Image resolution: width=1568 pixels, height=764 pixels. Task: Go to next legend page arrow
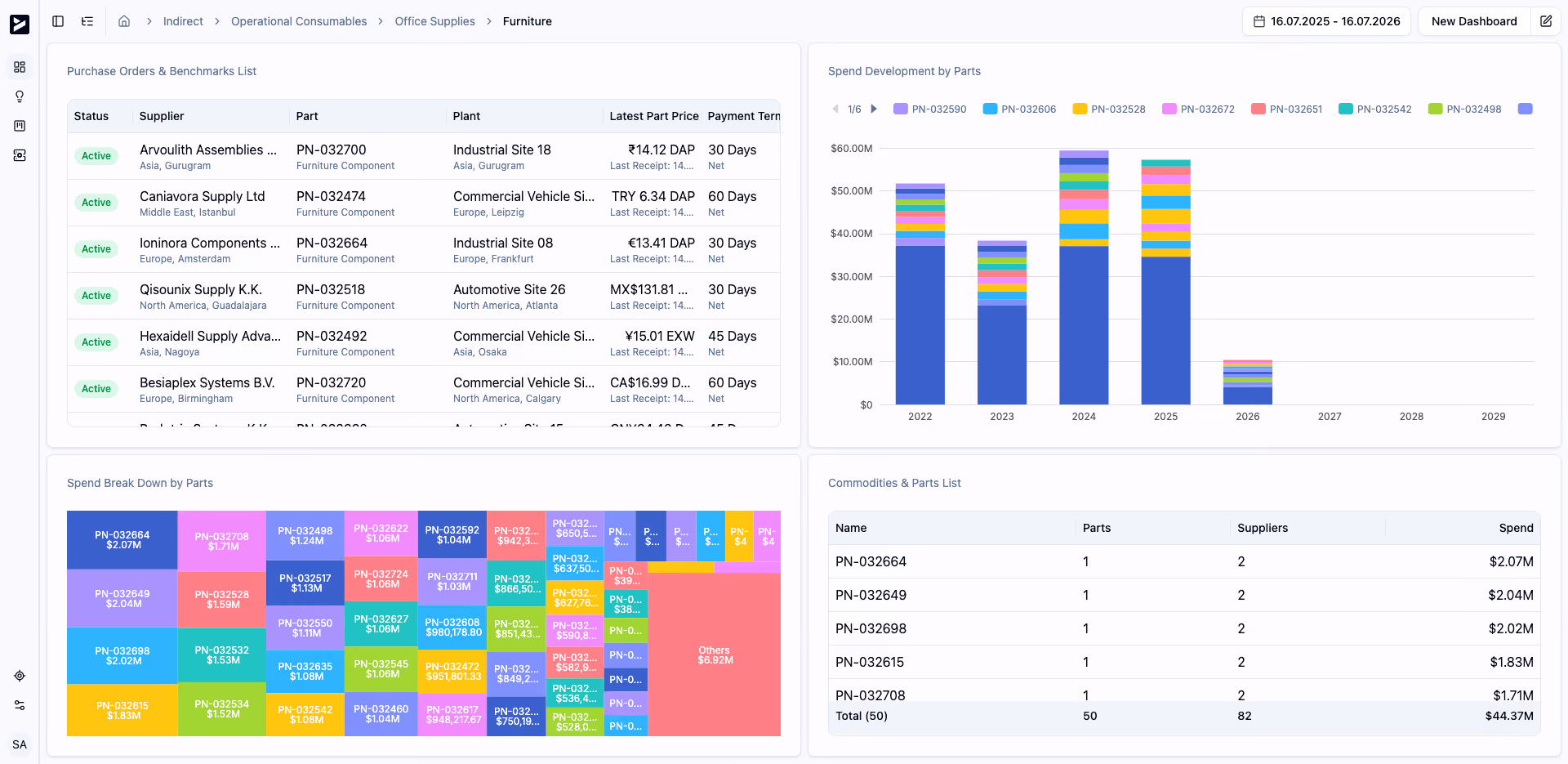pyautogui.click(x=874, y=109)
